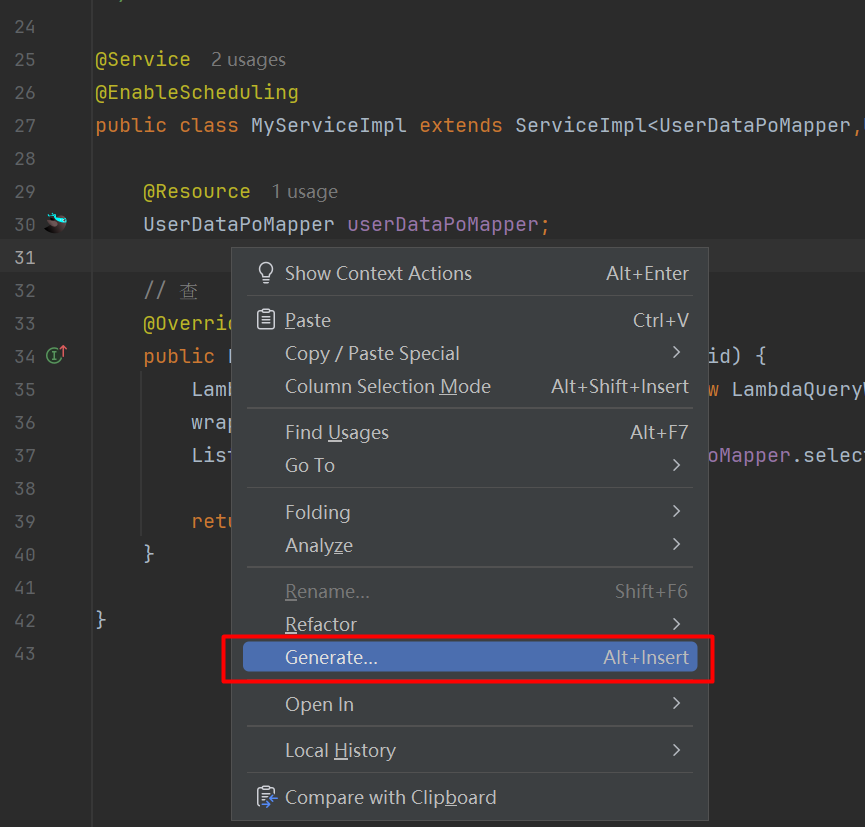Screen dimensions: 865x827
Task: Click the lightbulb Show Context Actions icon
Action: 266,273
